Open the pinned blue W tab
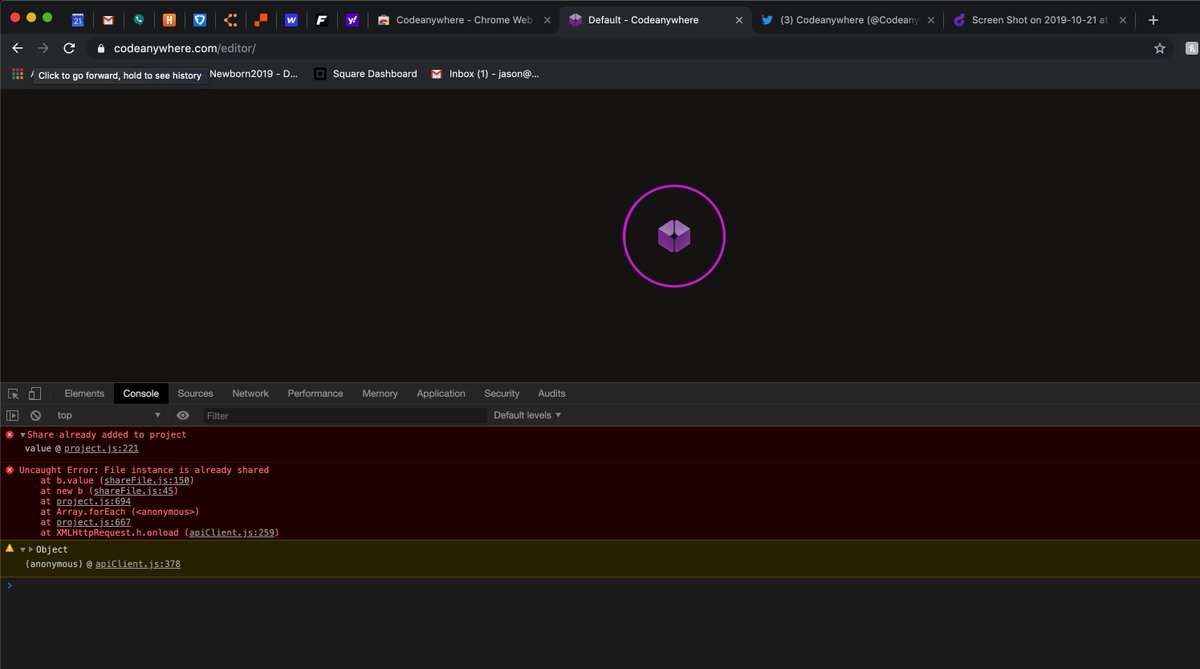The width and height of the screenshot is (1200, 669). click(291, 19)
